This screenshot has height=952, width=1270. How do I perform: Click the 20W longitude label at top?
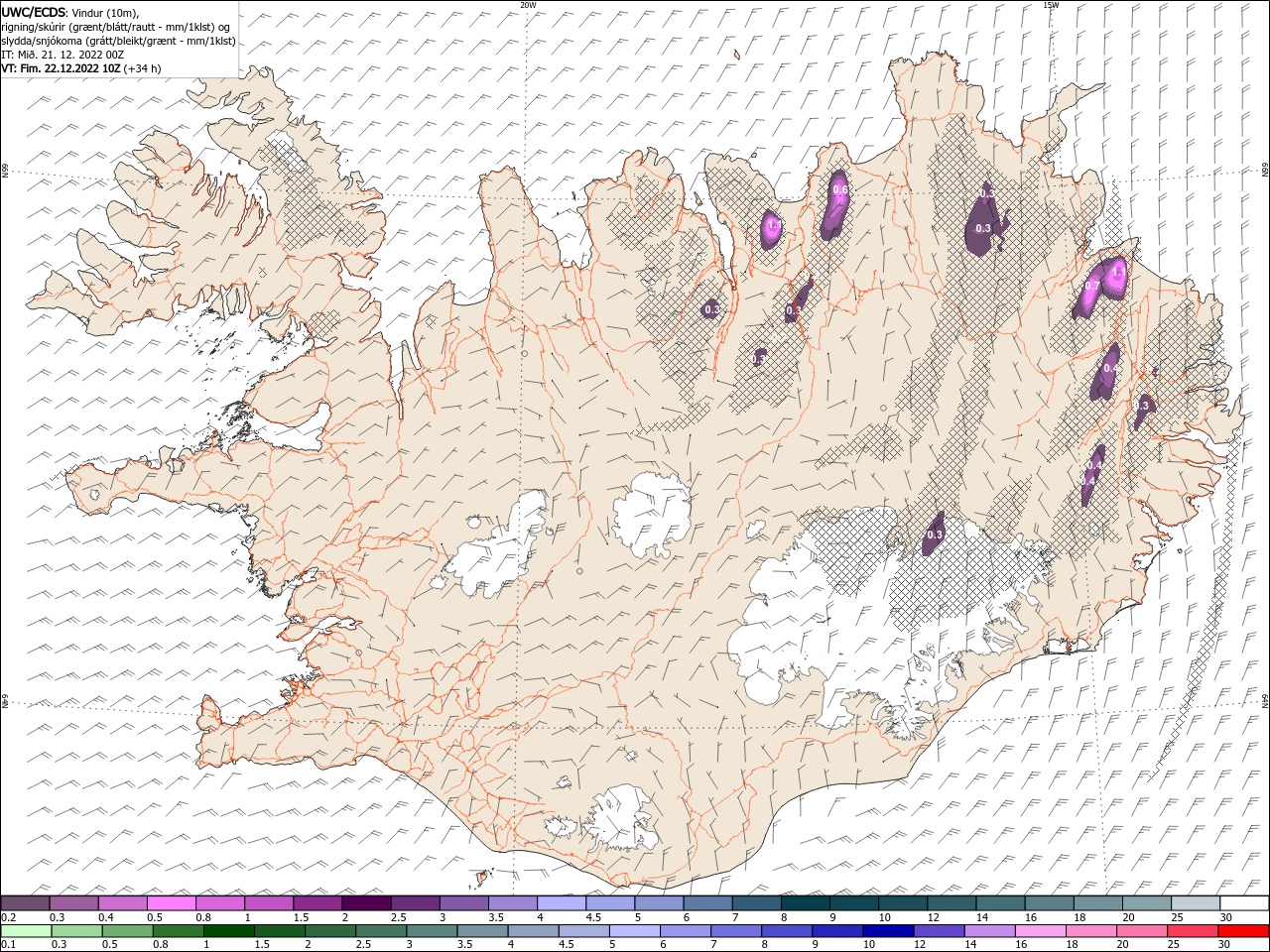(x=529, y=5)
